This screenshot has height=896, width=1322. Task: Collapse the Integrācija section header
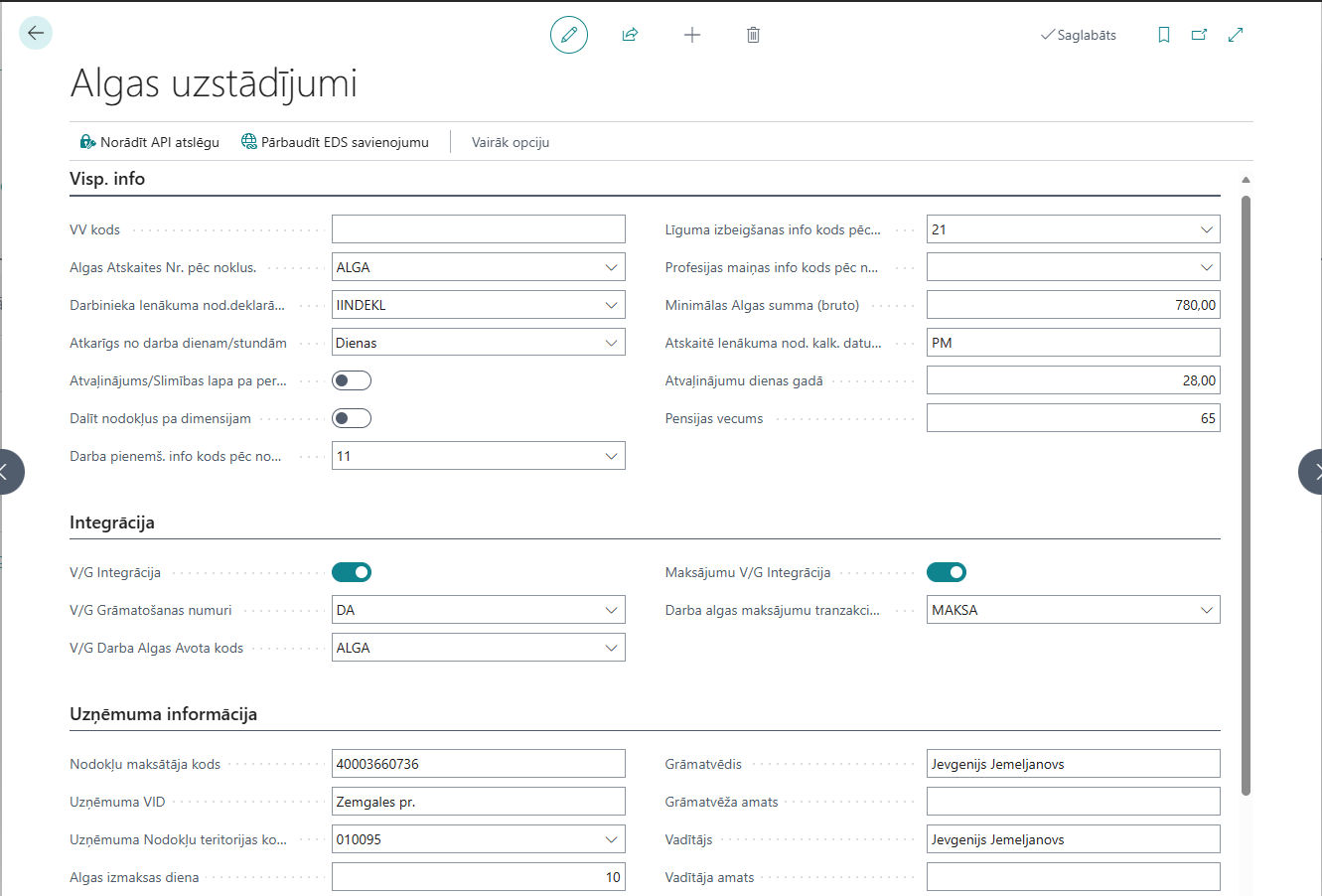coord(112,523)
